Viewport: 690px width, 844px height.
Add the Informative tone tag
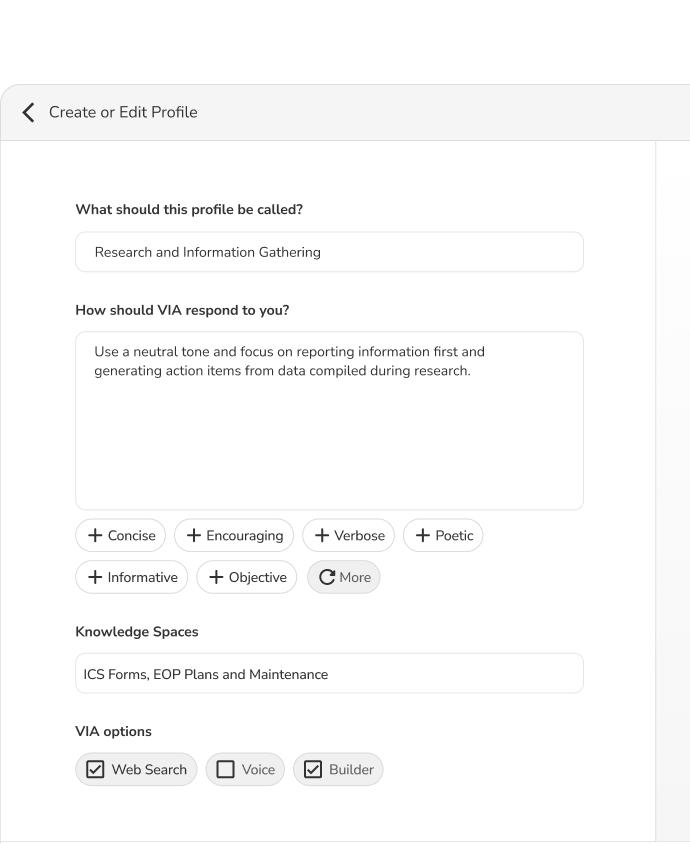(131, 578)
